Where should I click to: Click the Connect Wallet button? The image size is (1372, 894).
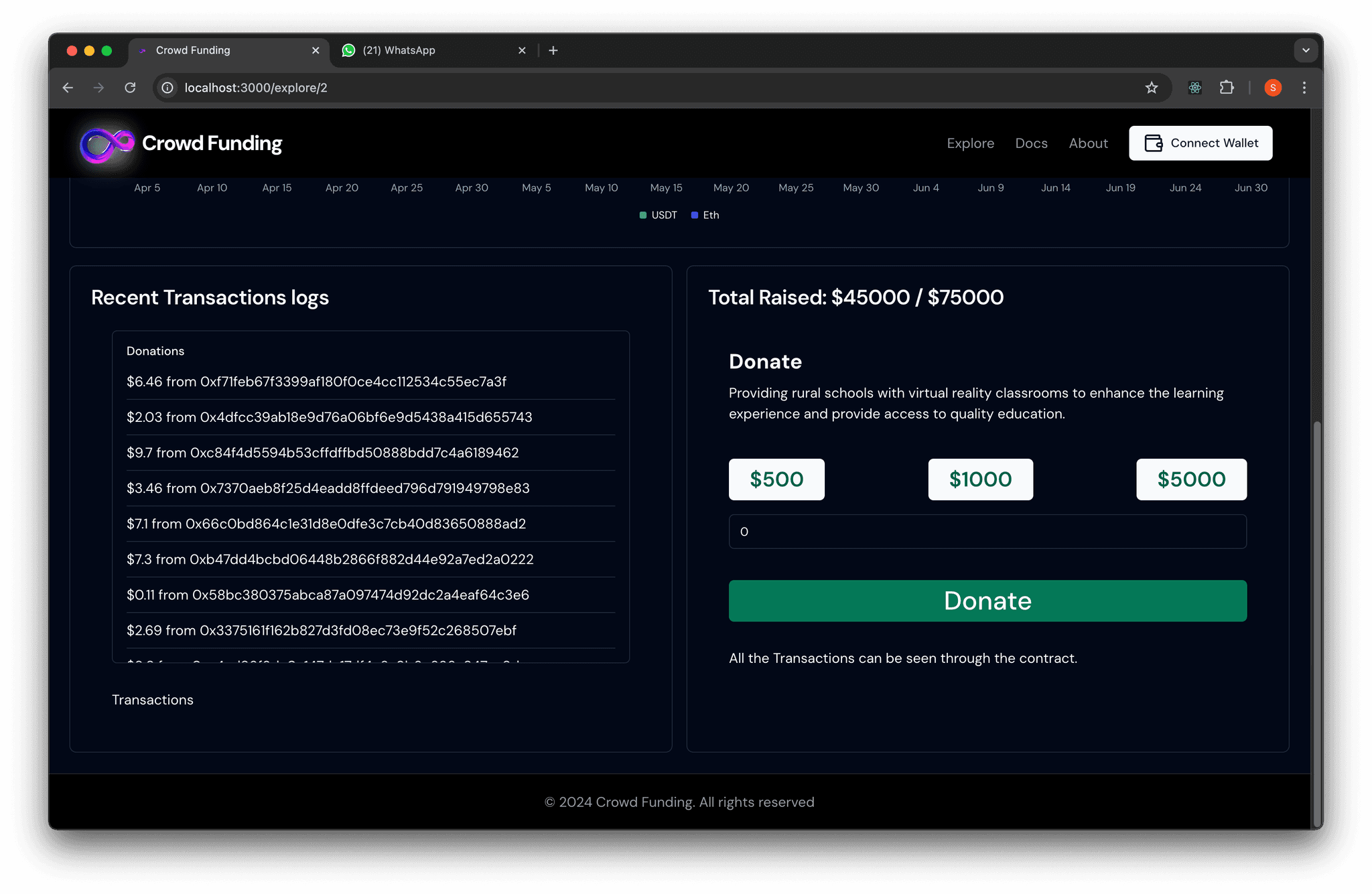click(1200, 143)
